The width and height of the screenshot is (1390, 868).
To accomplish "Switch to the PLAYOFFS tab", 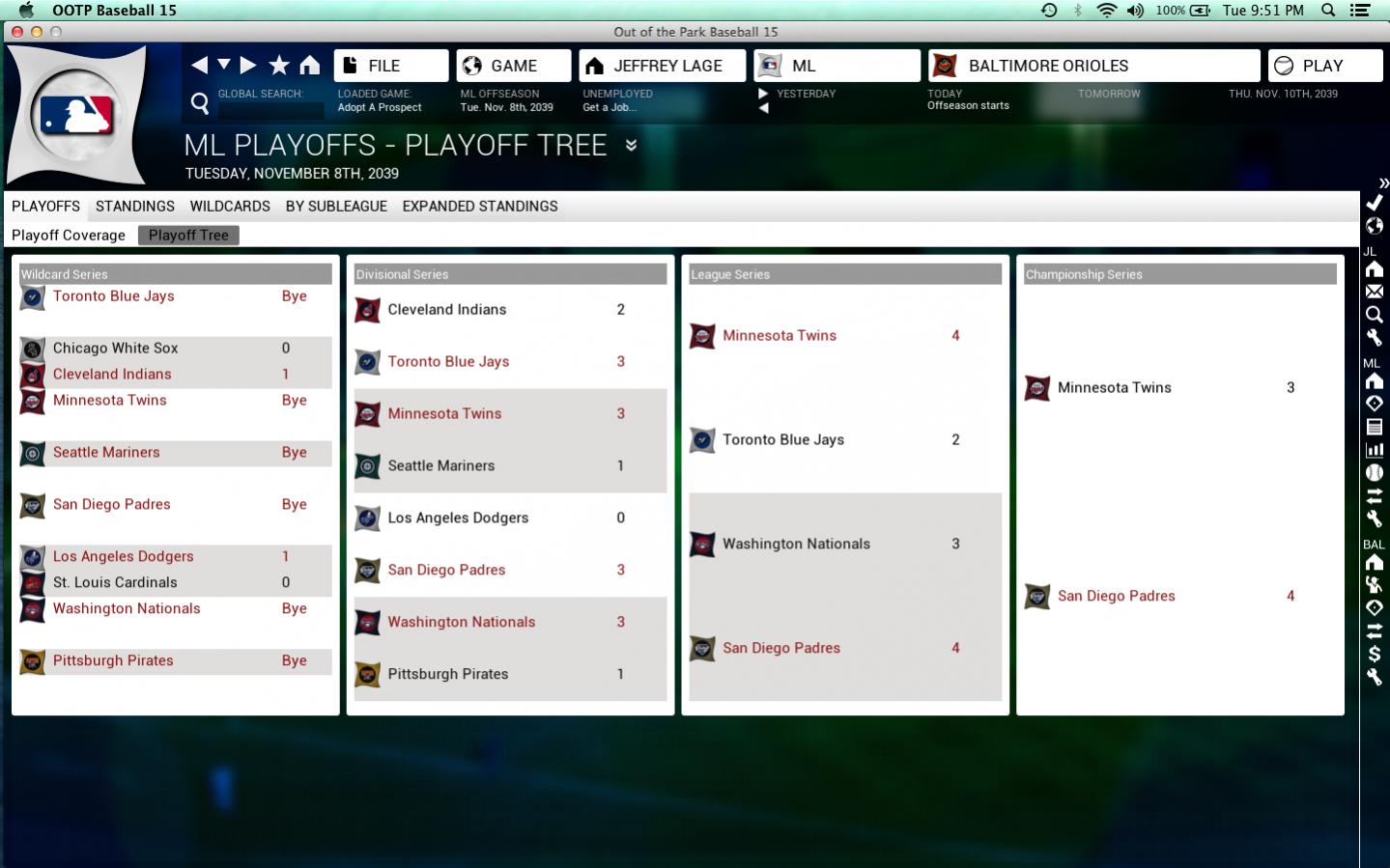I will (45, 206).
